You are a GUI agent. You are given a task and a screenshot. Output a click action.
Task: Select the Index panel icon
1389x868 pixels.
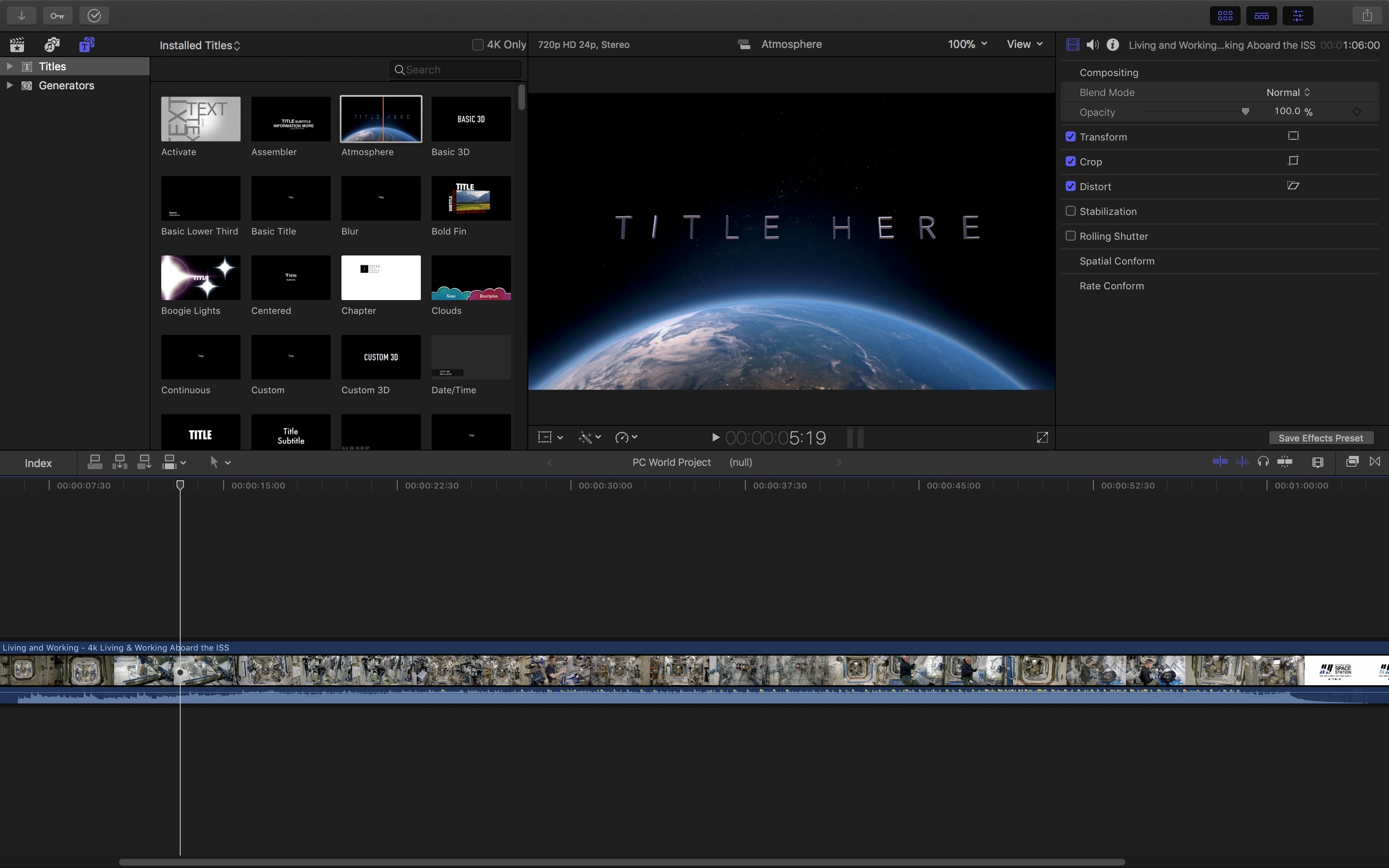point(38,462)
